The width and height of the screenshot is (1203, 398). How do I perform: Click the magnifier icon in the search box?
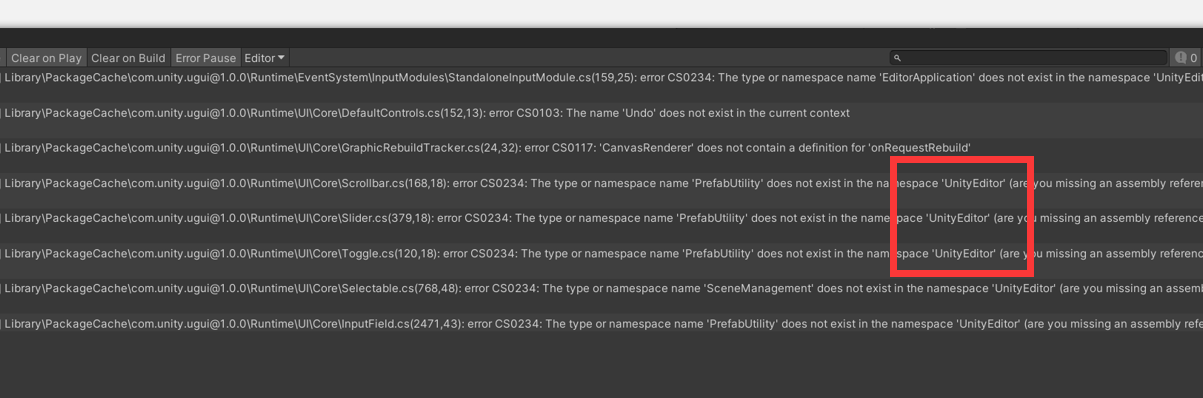(x=898, y=59)
